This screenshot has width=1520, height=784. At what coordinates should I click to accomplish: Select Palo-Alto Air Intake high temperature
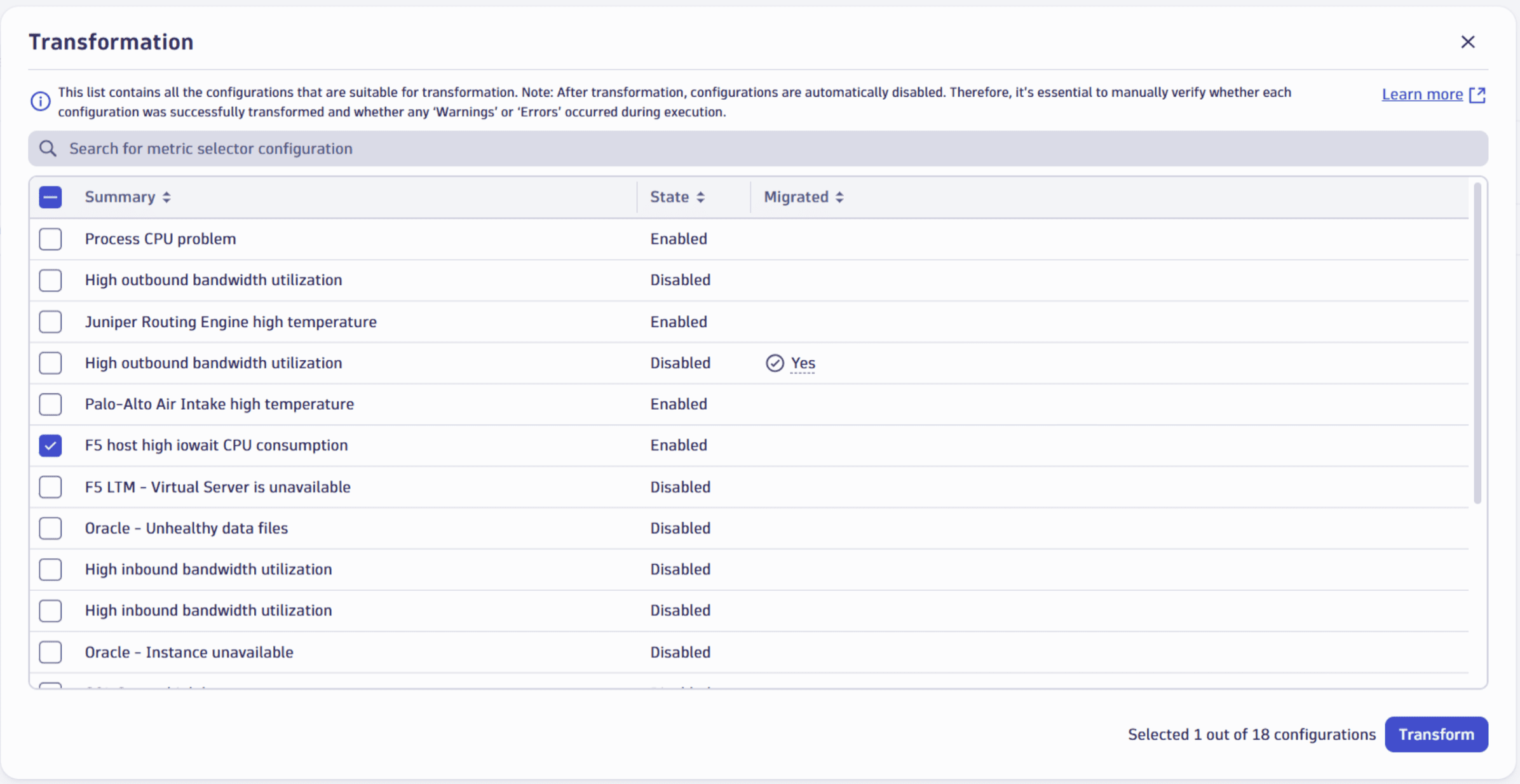50,404
